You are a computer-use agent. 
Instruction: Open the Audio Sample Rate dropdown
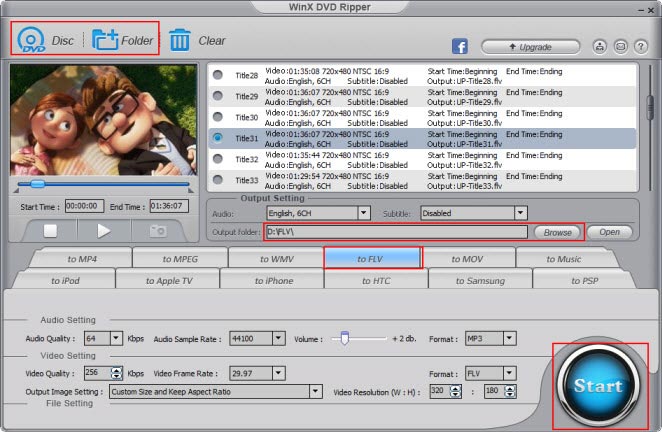278,338
